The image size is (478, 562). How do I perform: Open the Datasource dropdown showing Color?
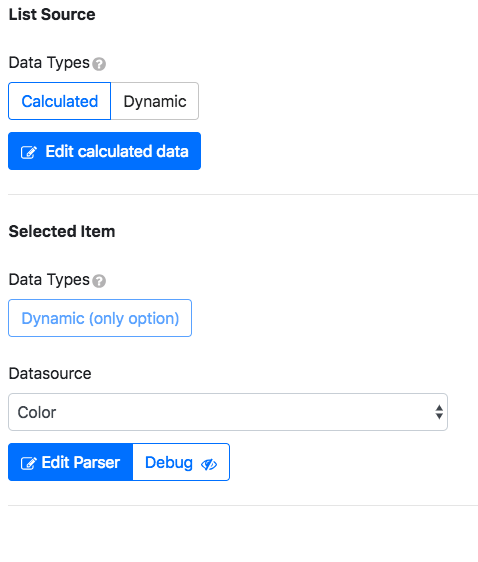(x=228, y=412)
